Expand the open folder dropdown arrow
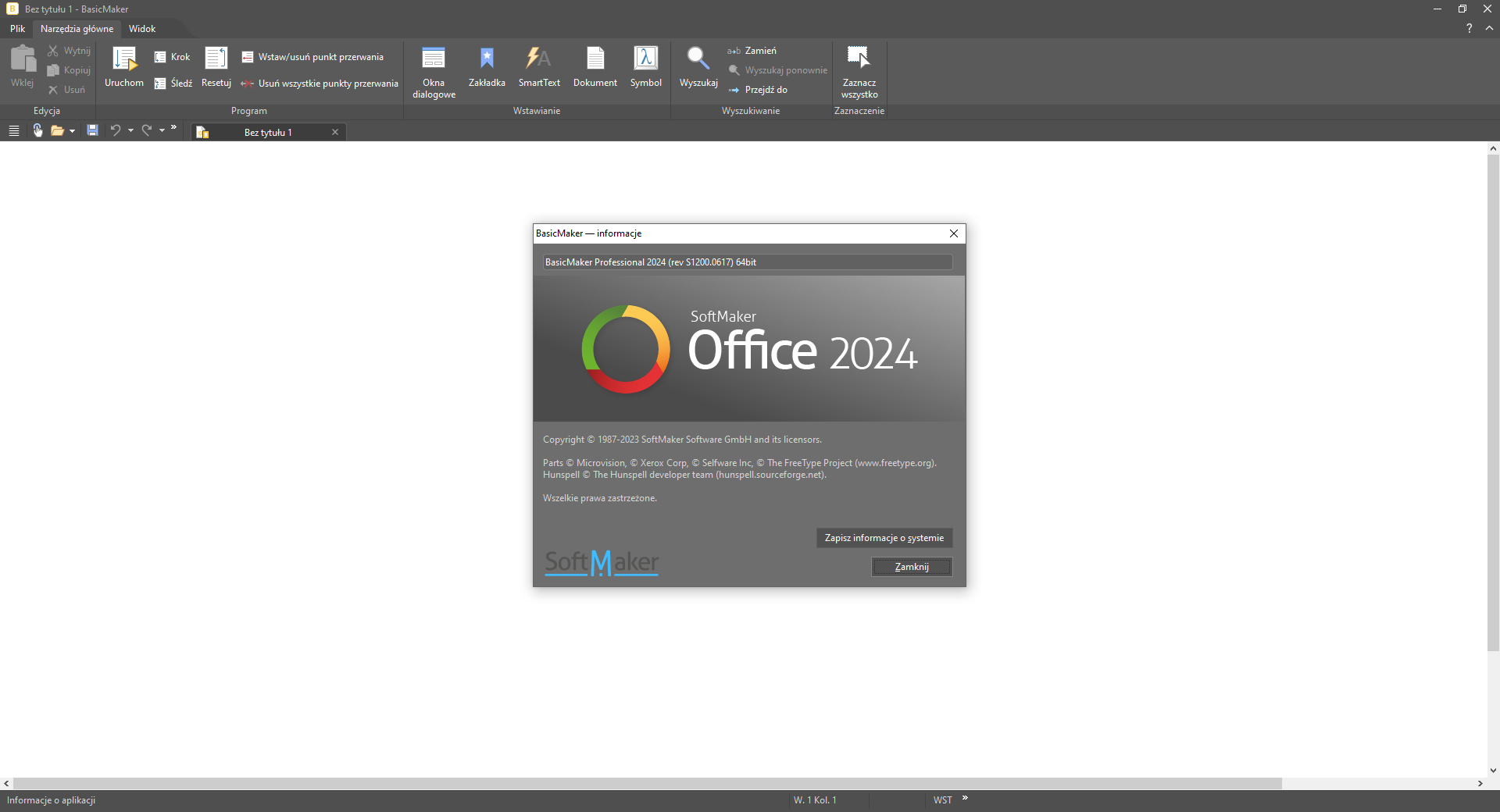This screenshot has height=812, width=1500. click(x=72, y=131)
